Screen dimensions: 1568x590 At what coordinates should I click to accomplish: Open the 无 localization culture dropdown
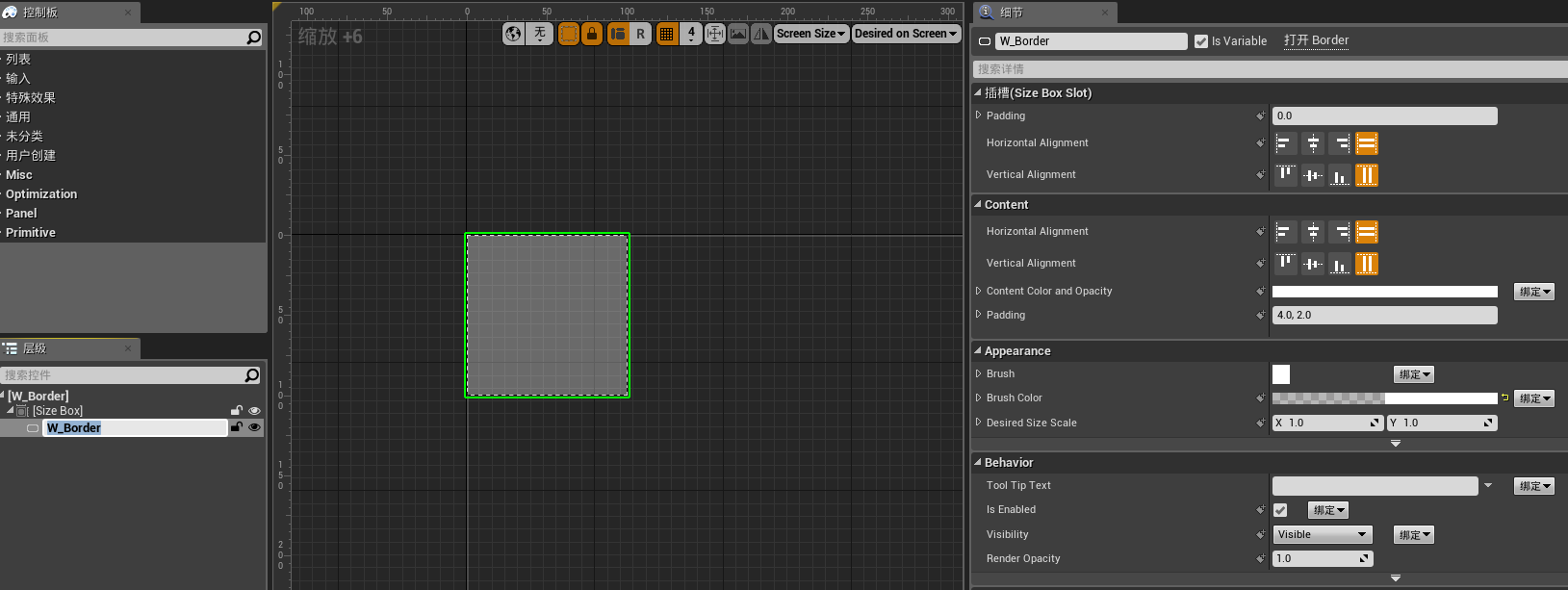pos(540,34)
